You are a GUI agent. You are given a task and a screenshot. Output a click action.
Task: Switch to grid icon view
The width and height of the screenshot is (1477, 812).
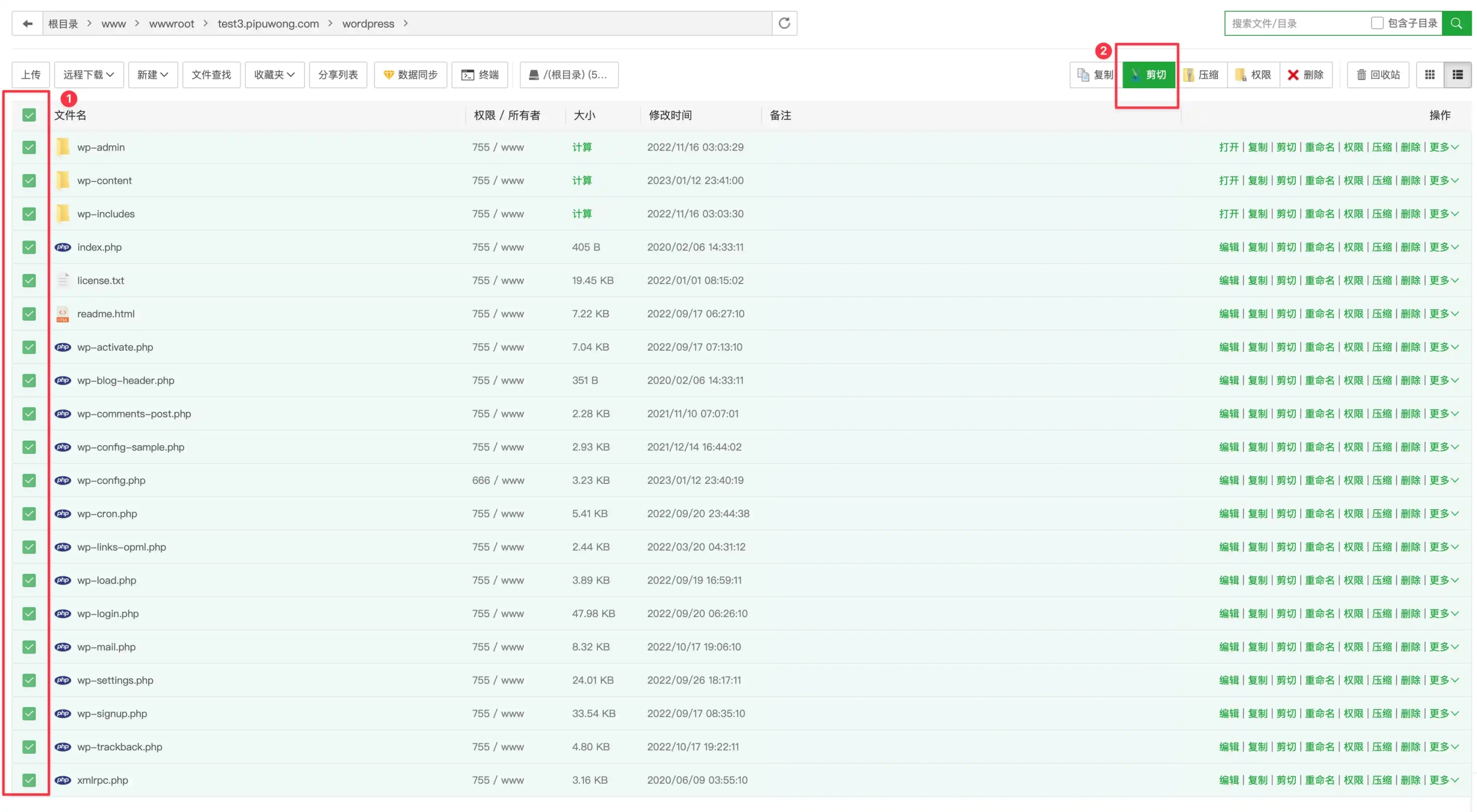(1429, 75)
